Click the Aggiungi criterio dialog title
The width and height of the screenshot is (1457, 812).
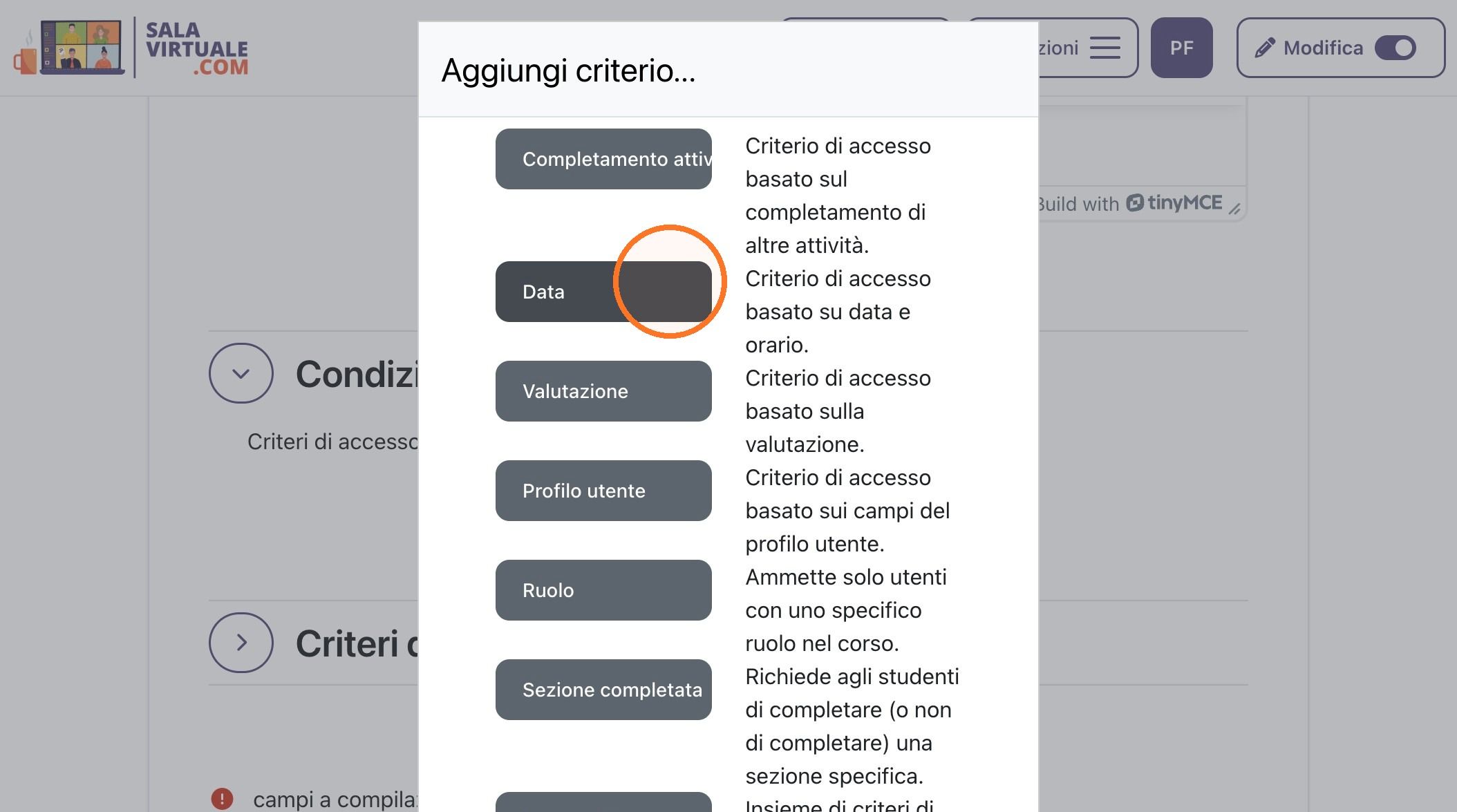click(568, 70)
